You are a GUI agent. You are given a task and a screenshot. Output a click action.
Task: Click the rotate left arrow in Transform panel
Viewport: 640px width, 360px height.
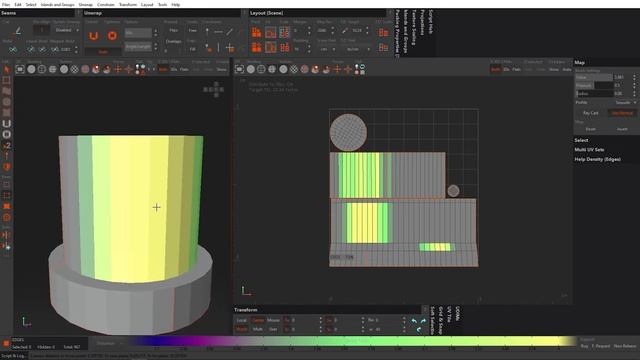tap(414, 321)
